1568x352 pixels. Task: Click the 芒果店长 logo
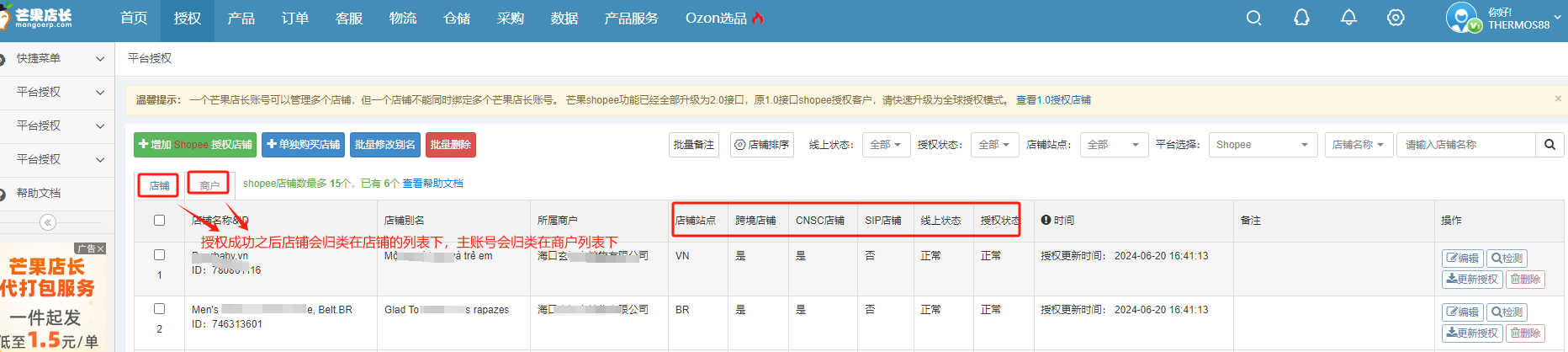click(x=37, y=18)
